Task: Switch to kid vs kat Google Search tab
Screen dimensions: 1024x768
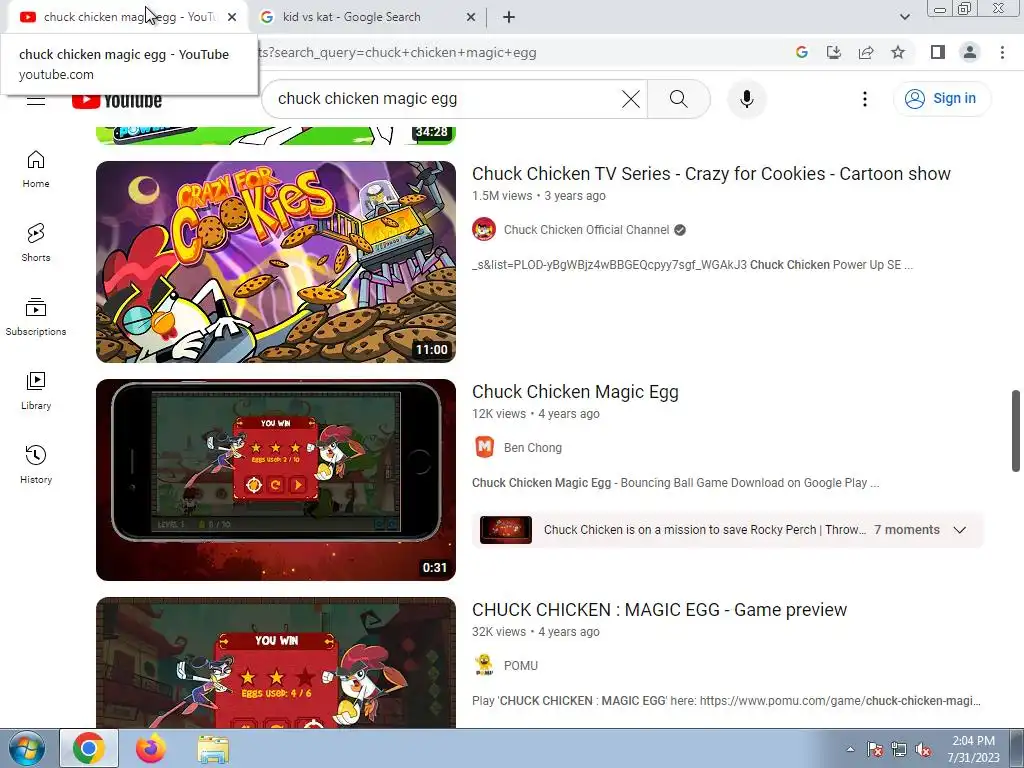Action: coord(367,17)
